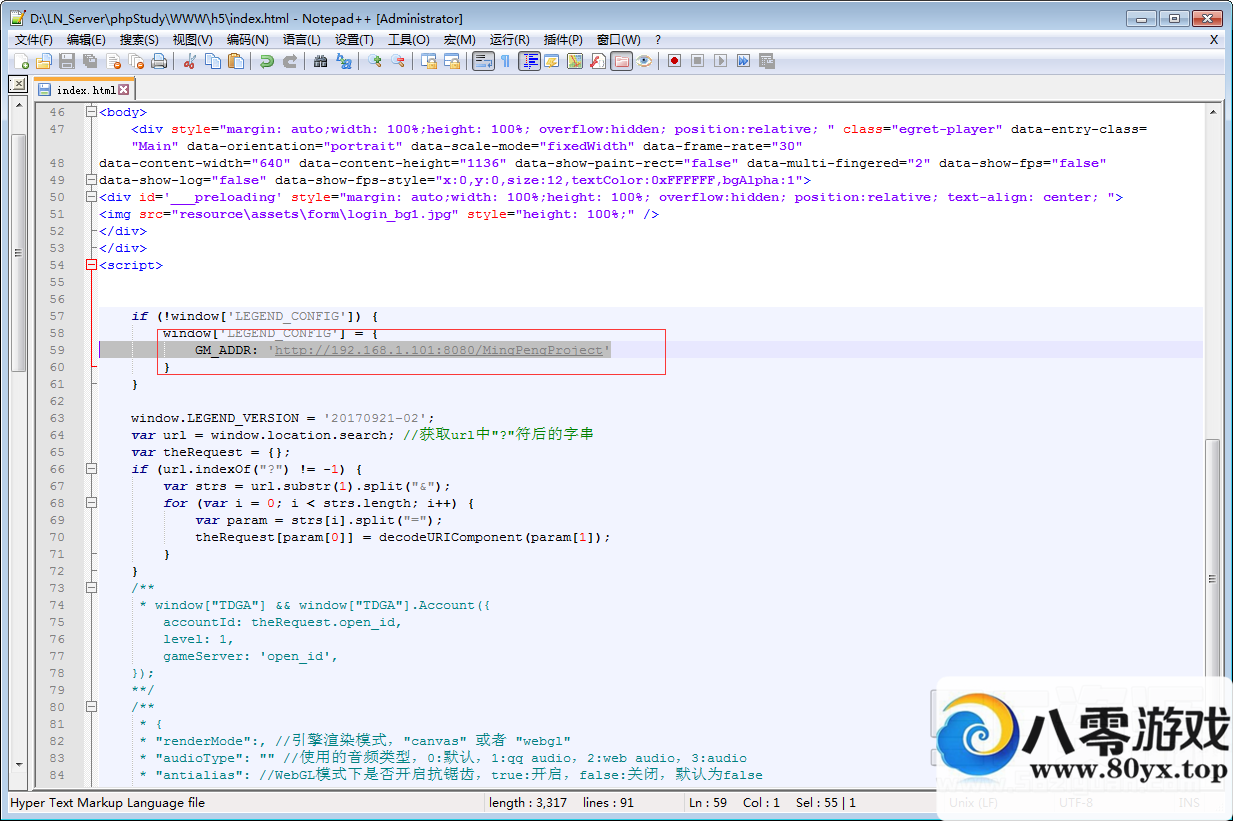The height and width of the screenshot is (821, 1233).
Task: Toggle the indent guide button
Action: click(529, 61)
